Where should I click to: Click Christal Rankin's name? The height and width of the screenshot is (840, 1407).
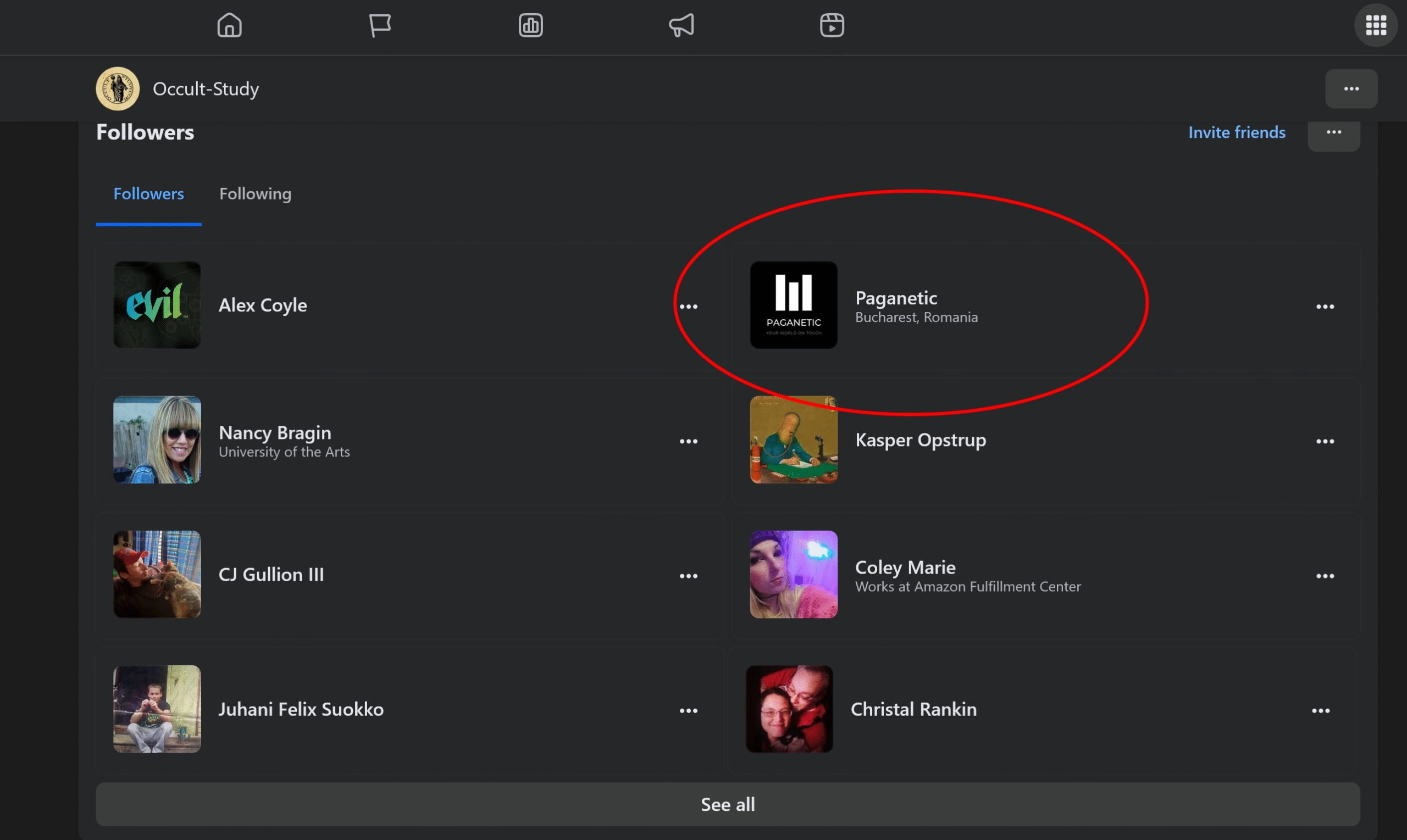pos(913,709)
